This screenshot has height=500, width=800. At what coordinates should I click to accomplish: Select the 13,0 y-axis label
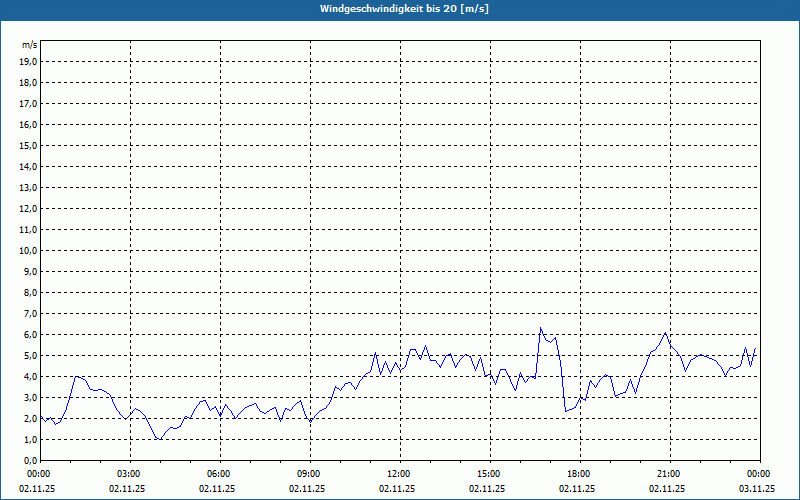pos(28,187)
